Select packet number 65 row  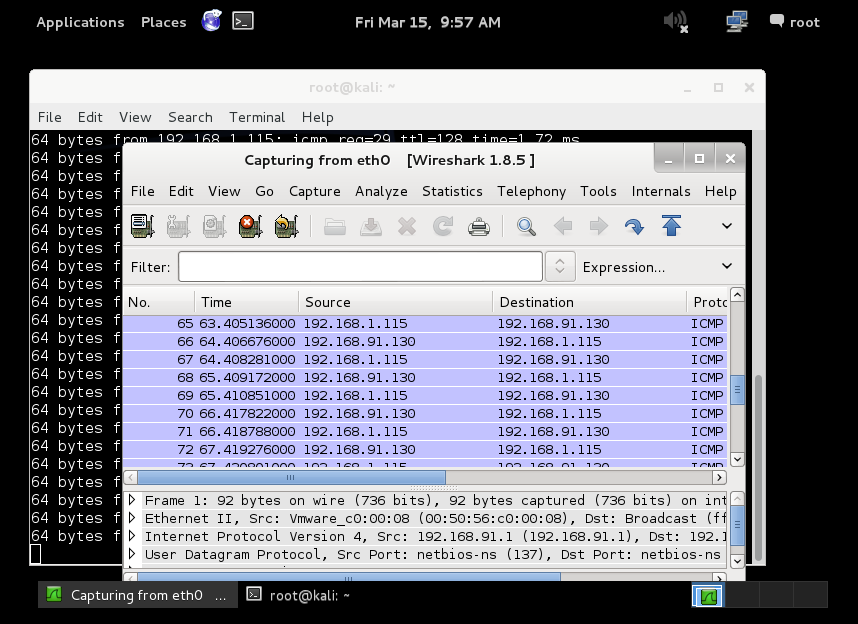click(x=425, y=323)
